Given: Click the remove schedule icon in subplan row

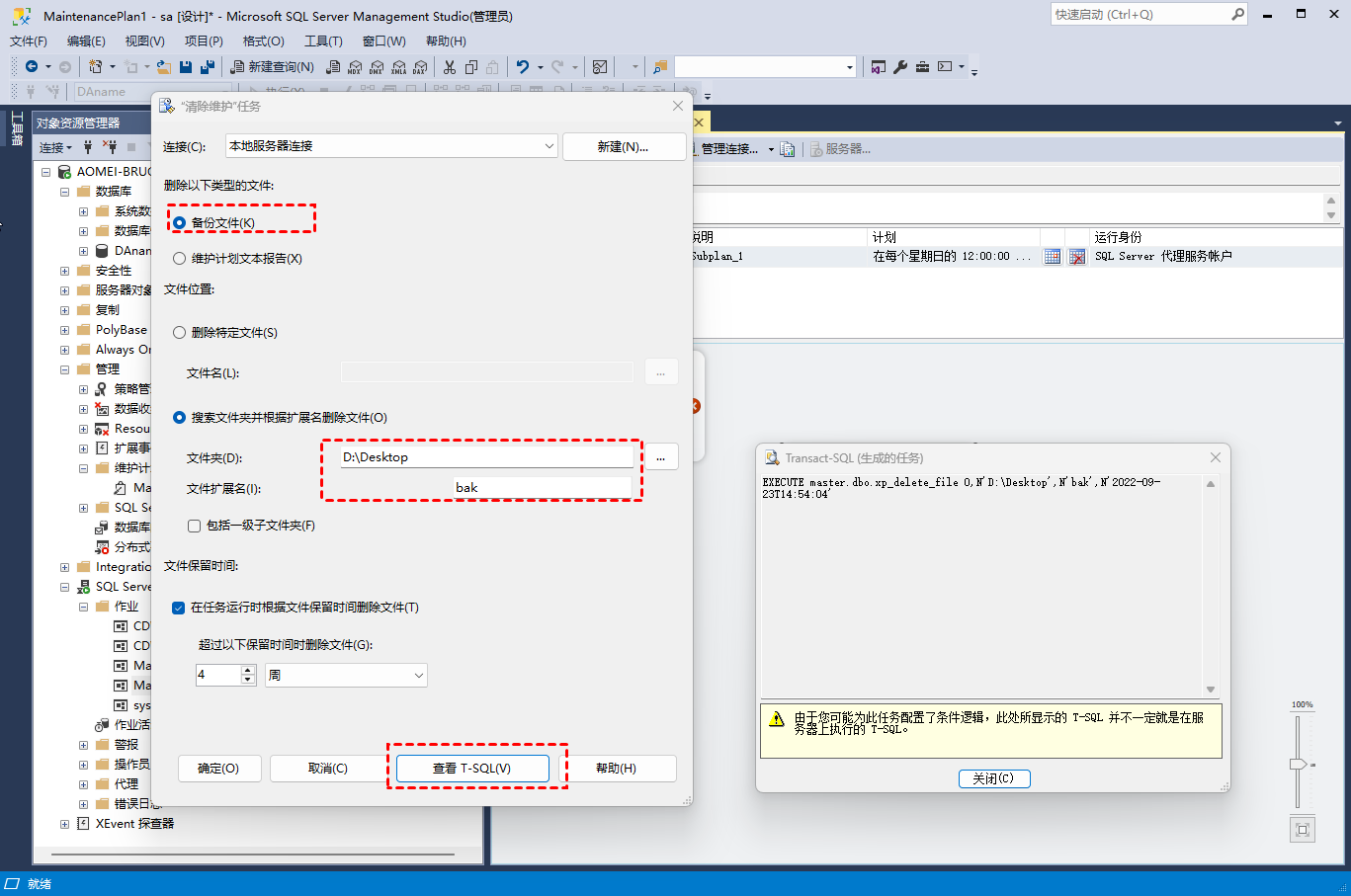Looking at the screenshot, I should click(x=1077, y=256).
